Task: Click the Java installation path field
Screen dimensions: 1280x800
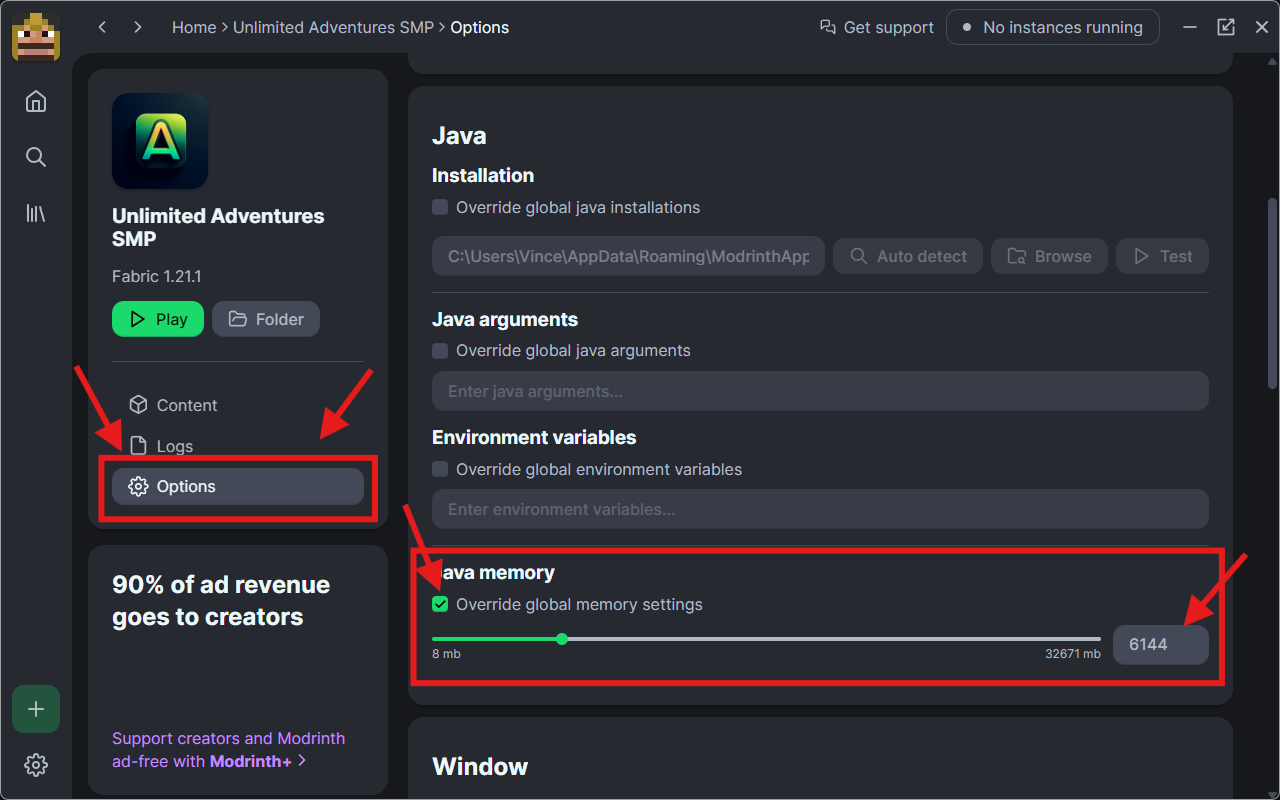Action: [628, 256]
